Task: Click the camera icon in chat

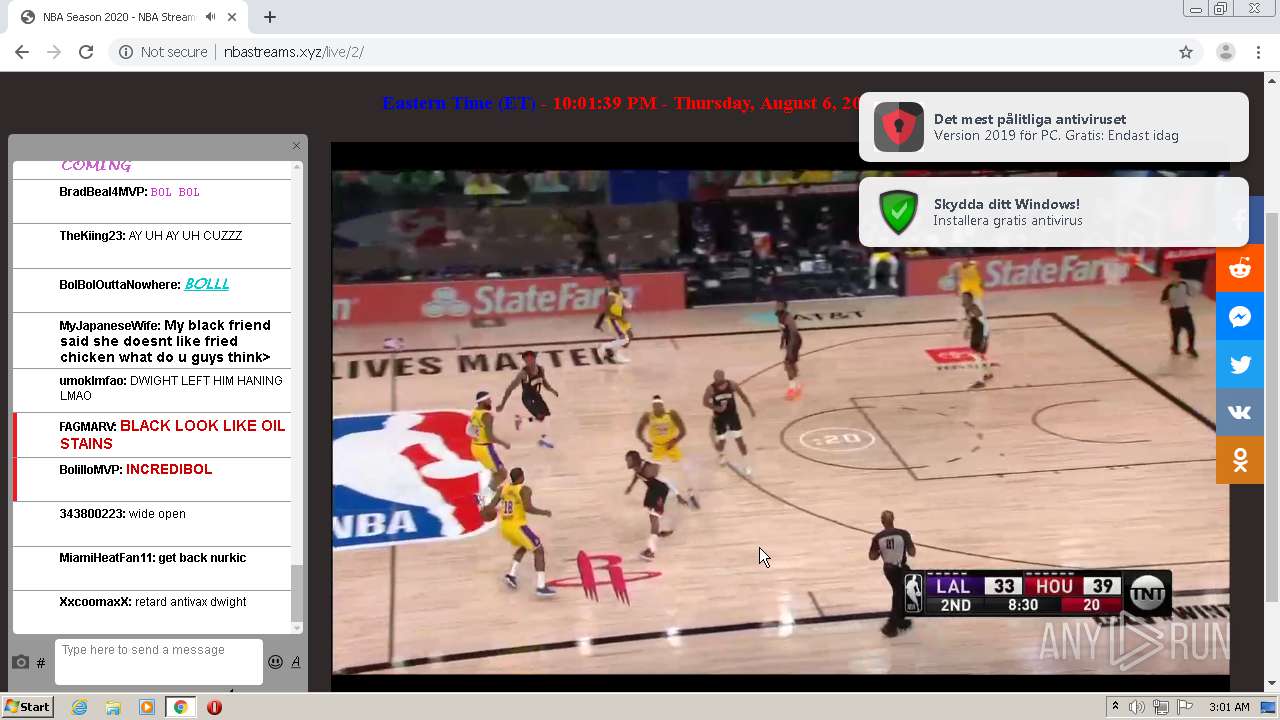Action: coord(20,662)
